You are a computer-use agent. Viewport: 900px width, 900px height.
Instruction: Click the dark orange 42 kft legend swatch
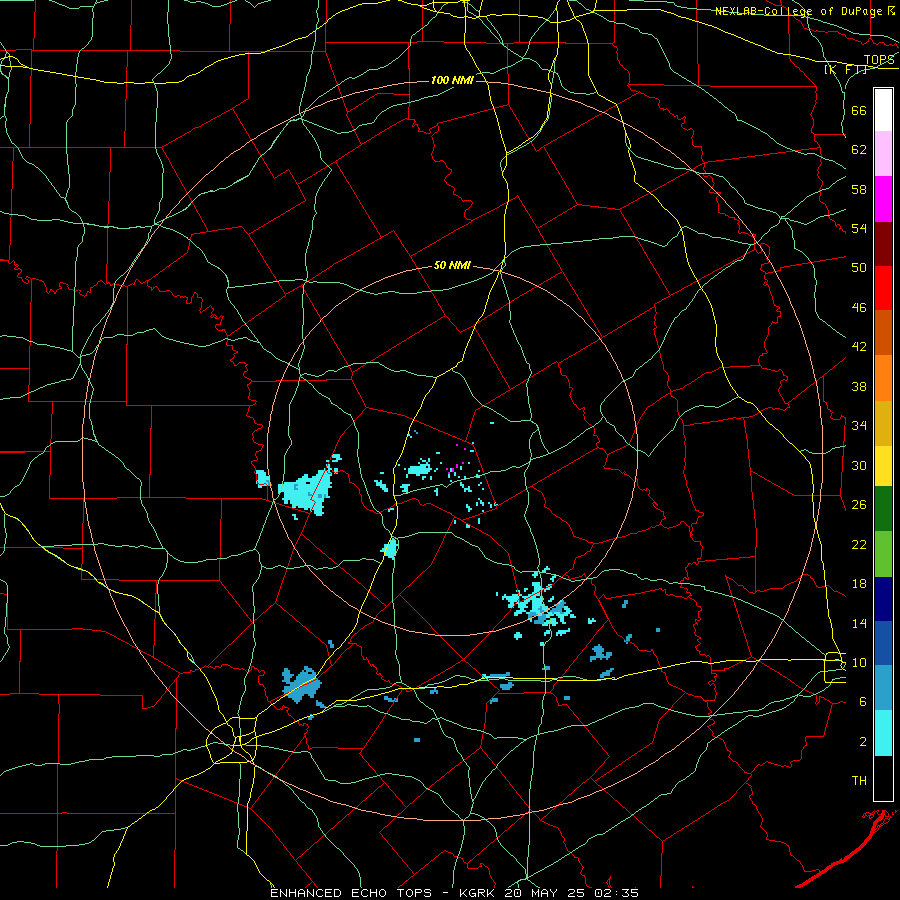883,333
